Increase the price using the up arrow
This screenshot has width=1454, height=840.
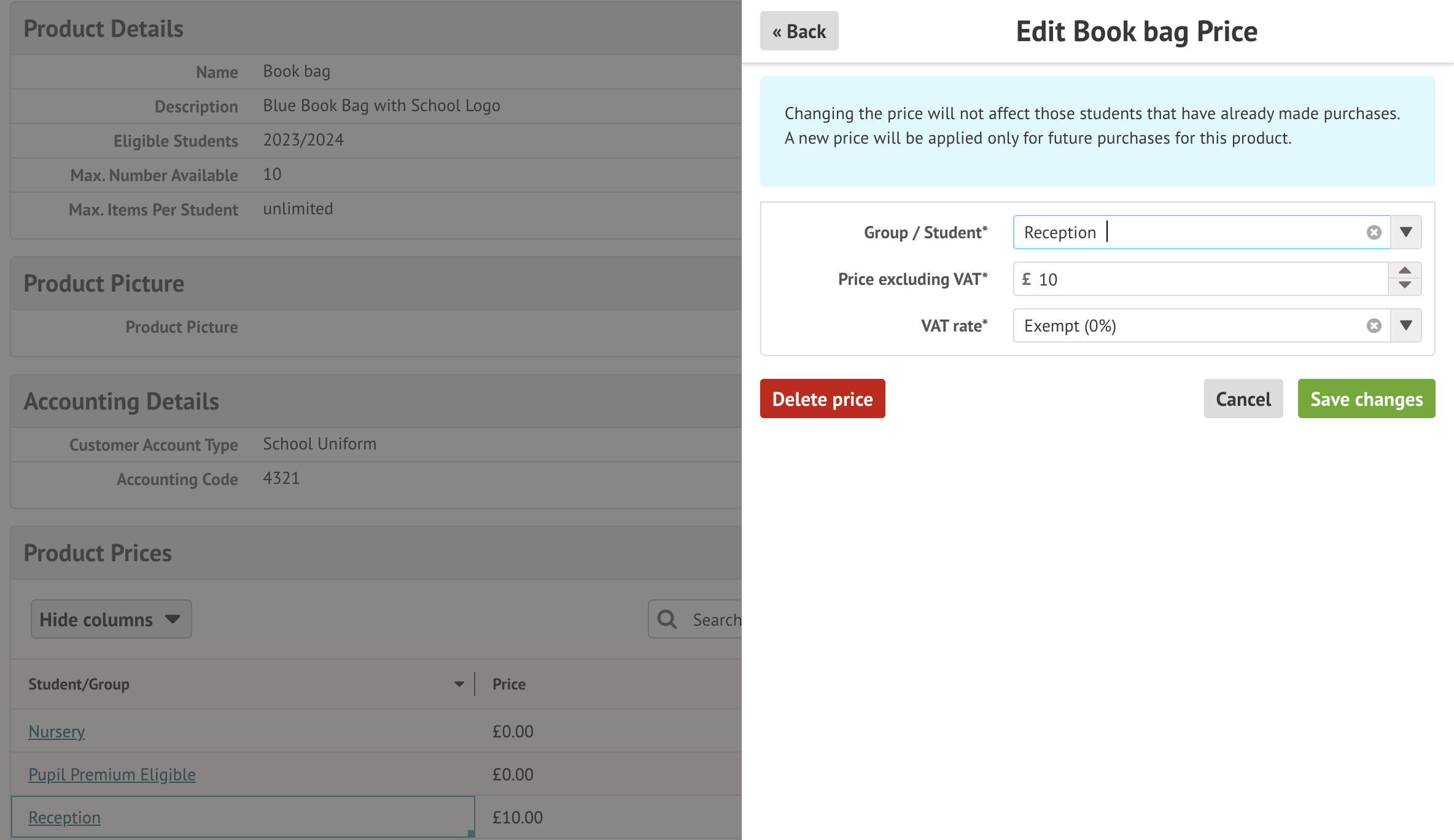1404,271
